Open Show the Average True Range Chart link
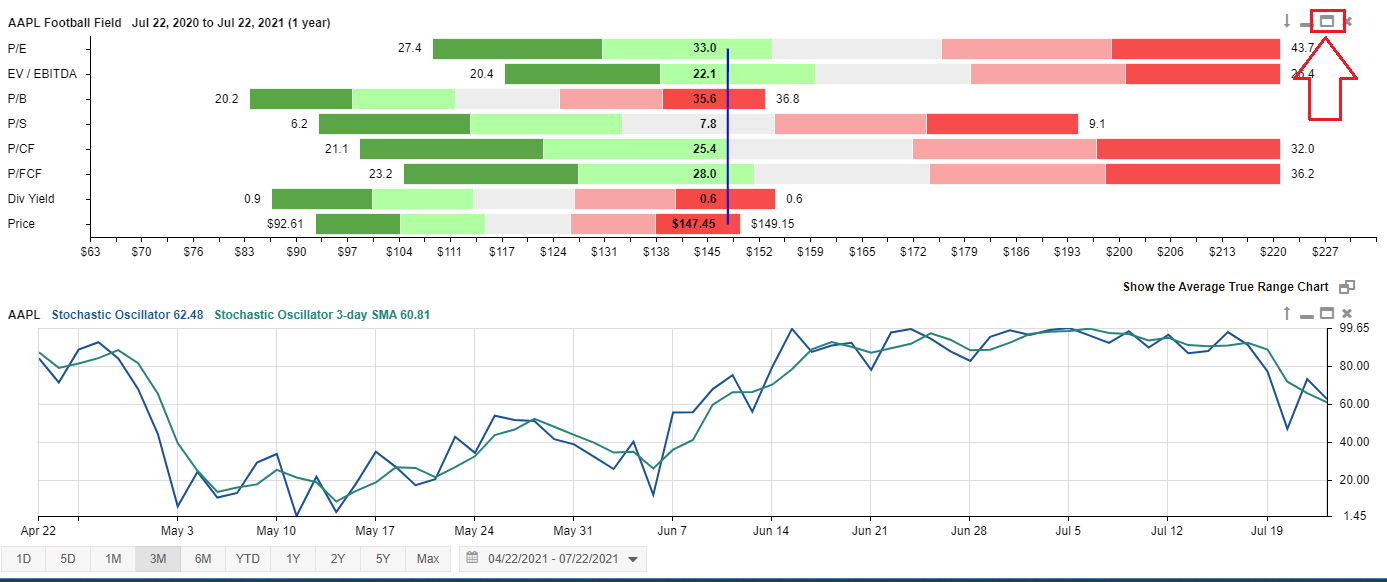This screenshot has height=582, width=1387. (x=1225, y=287)
